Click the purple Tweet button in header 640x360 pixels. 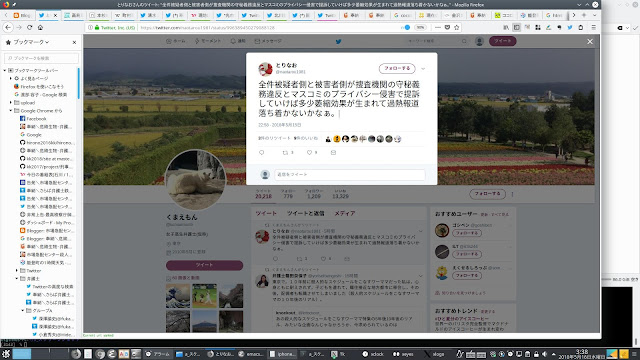(503, 41)
